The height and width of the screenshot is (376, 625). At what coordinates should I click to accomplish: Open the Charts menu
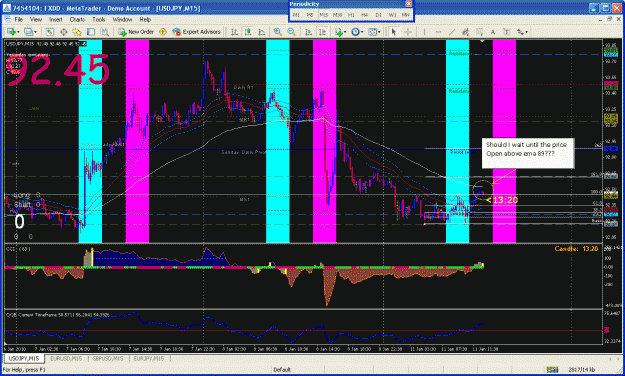tap(77, 19)
